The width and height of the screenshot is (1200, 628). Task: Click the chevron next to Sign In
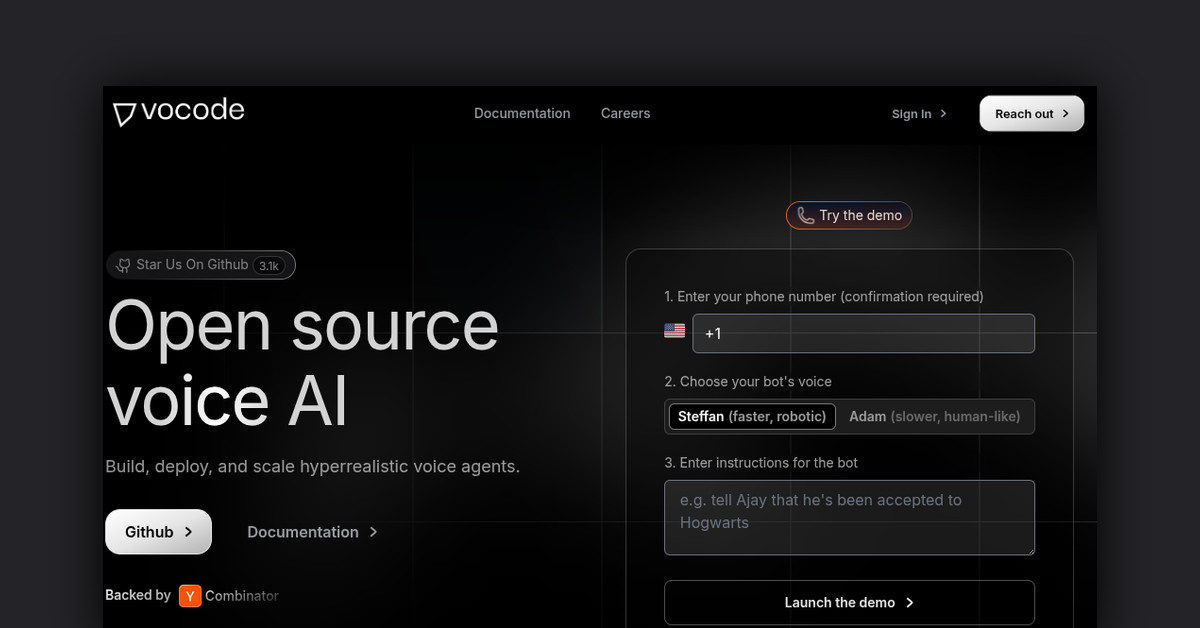pos(943,114)
